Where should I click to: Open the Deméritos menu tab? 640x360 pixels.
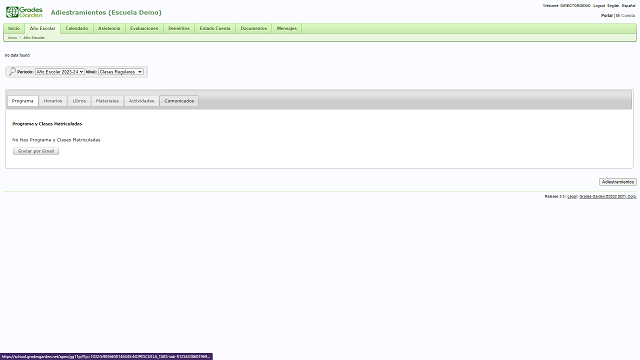tap(179, 29)
